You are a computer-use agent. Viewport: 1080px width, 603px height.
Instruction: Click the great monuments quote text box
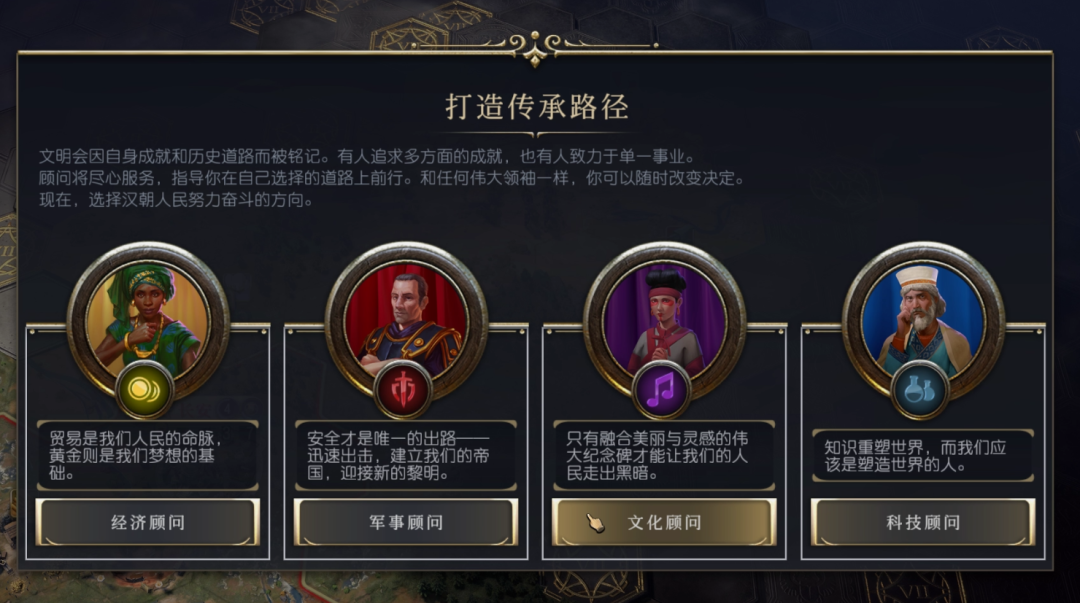tap(664, 456)
